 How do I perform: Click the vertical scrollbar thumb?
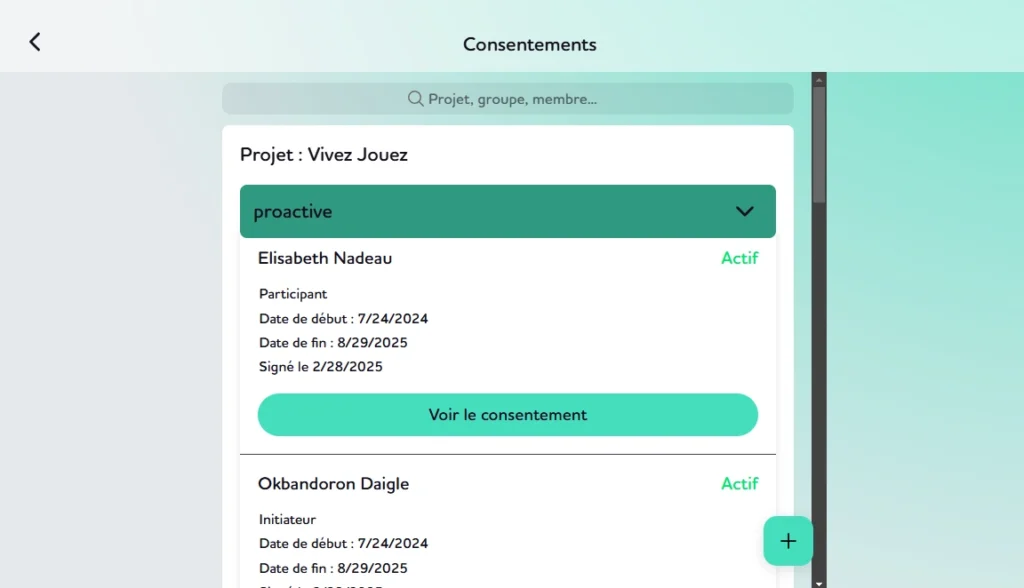click(x=819, y=144)
